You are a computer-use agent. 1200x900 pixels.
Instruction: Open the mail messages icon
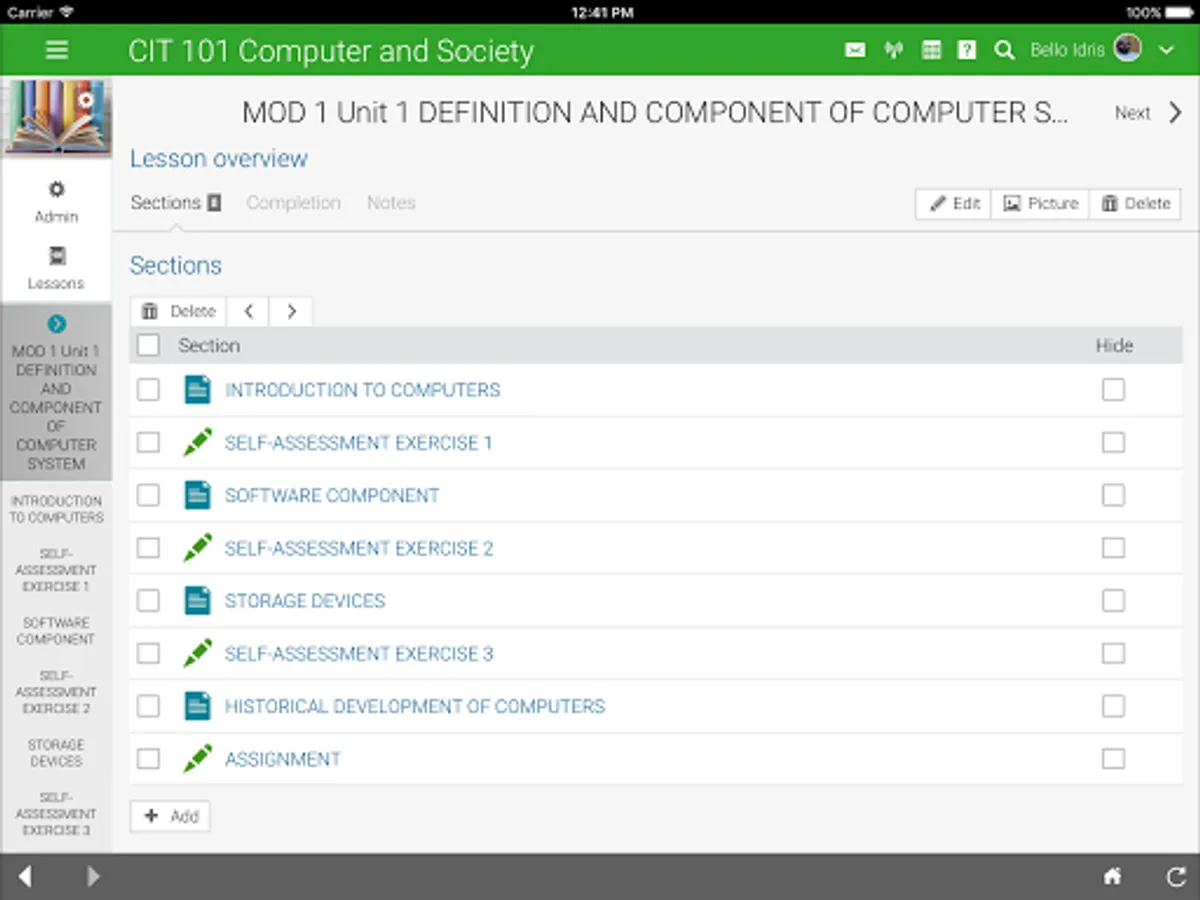(855, 50)
